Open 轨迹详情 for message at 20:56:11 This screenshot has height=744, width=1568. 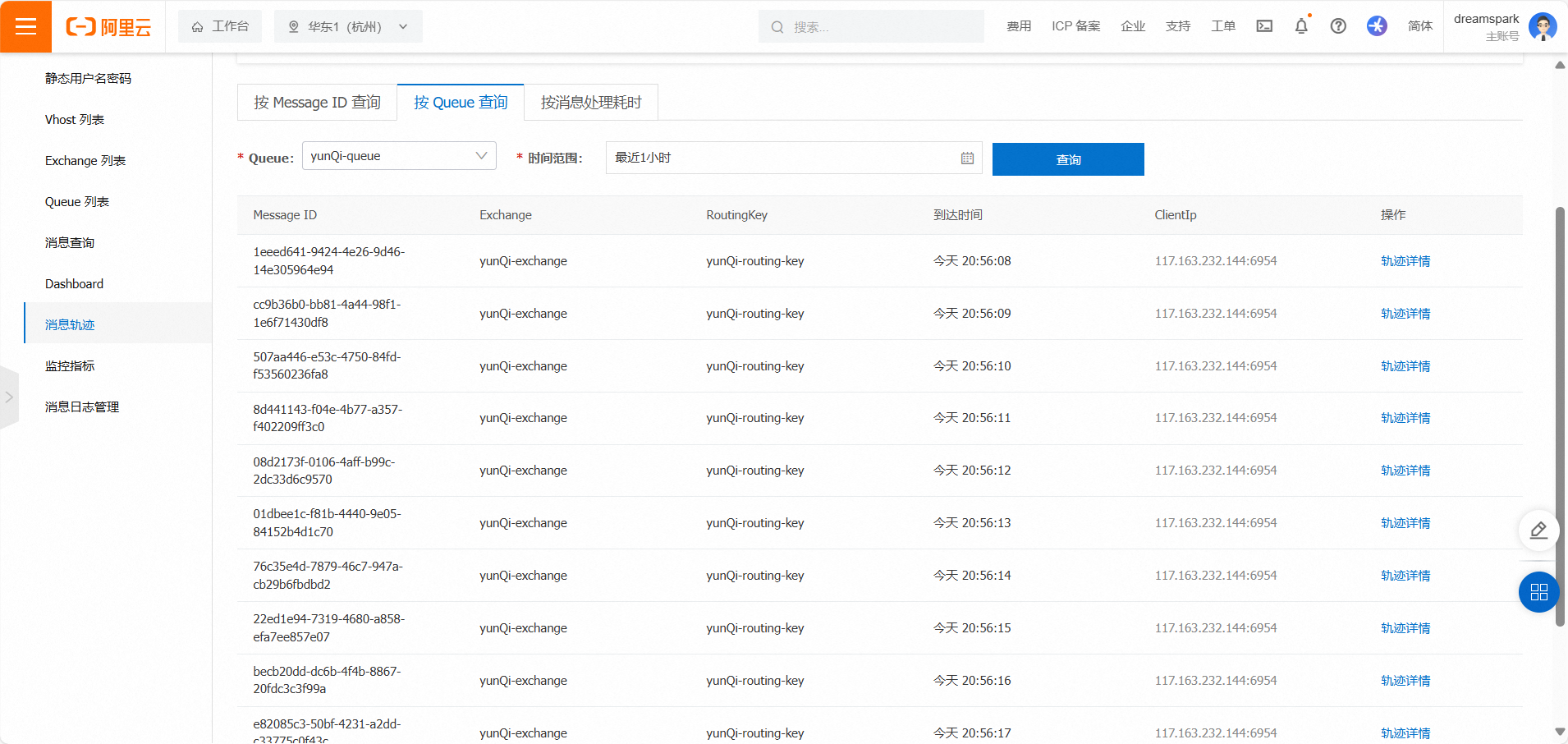(1405, 418)
